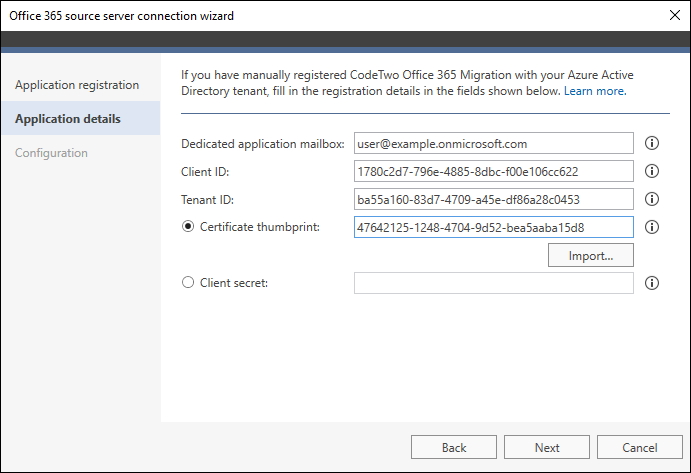This screenshot has width=691, height=473.
Task: Close the wizard window with X
Action: click(x=675, y=15)
